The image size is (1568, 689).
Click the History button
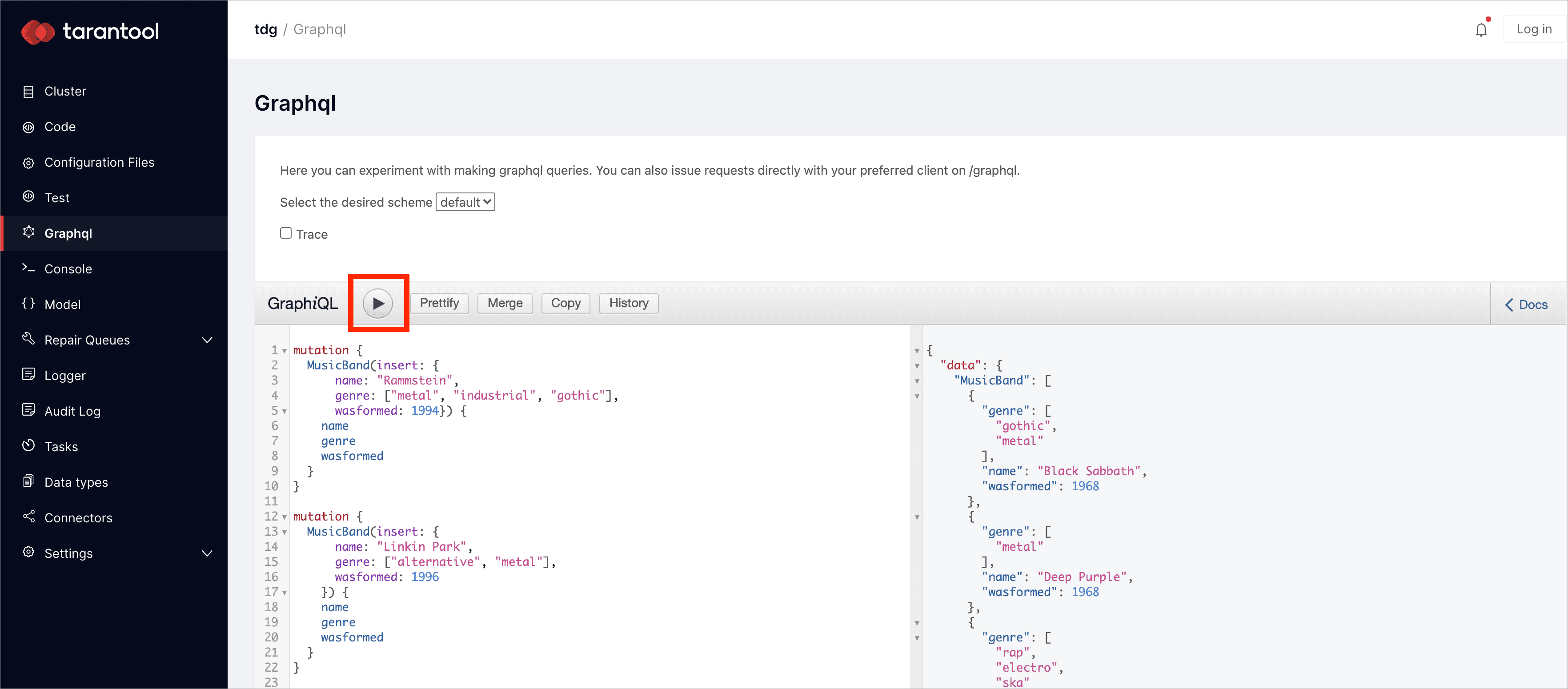629,303
